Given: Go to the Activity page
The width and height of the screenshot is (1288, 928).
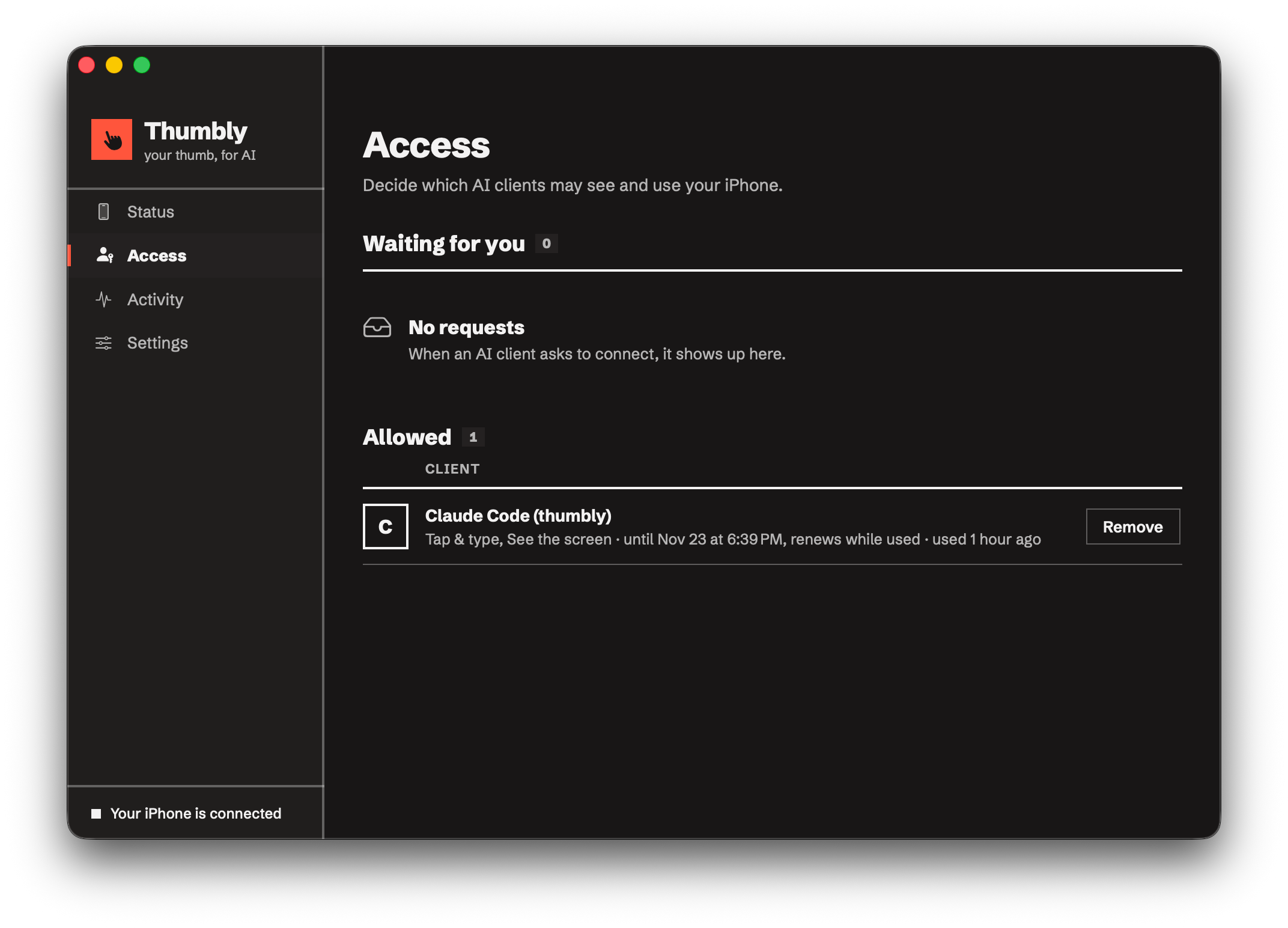Looking at the screenshot, I should coord(196,299).
